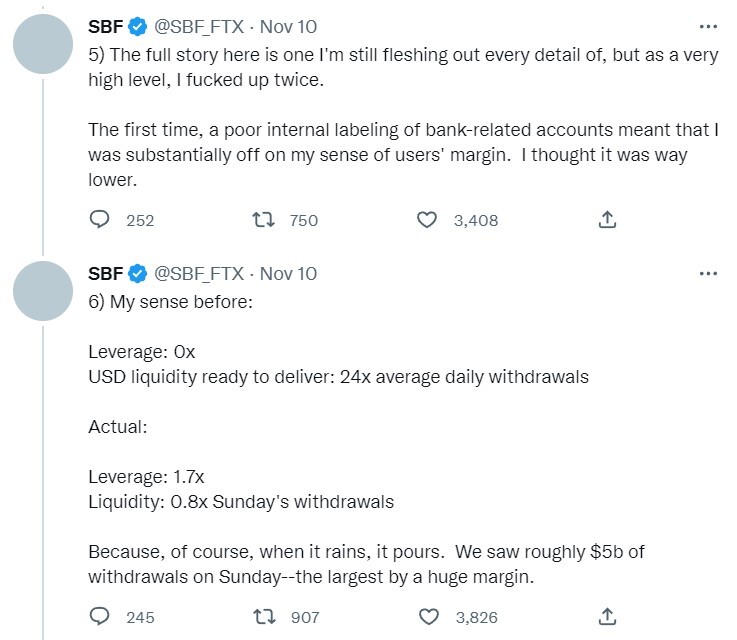This screenshot has width=737, height=640.
Task: Like the tweet with 3,408 likes
Action: 428,220
